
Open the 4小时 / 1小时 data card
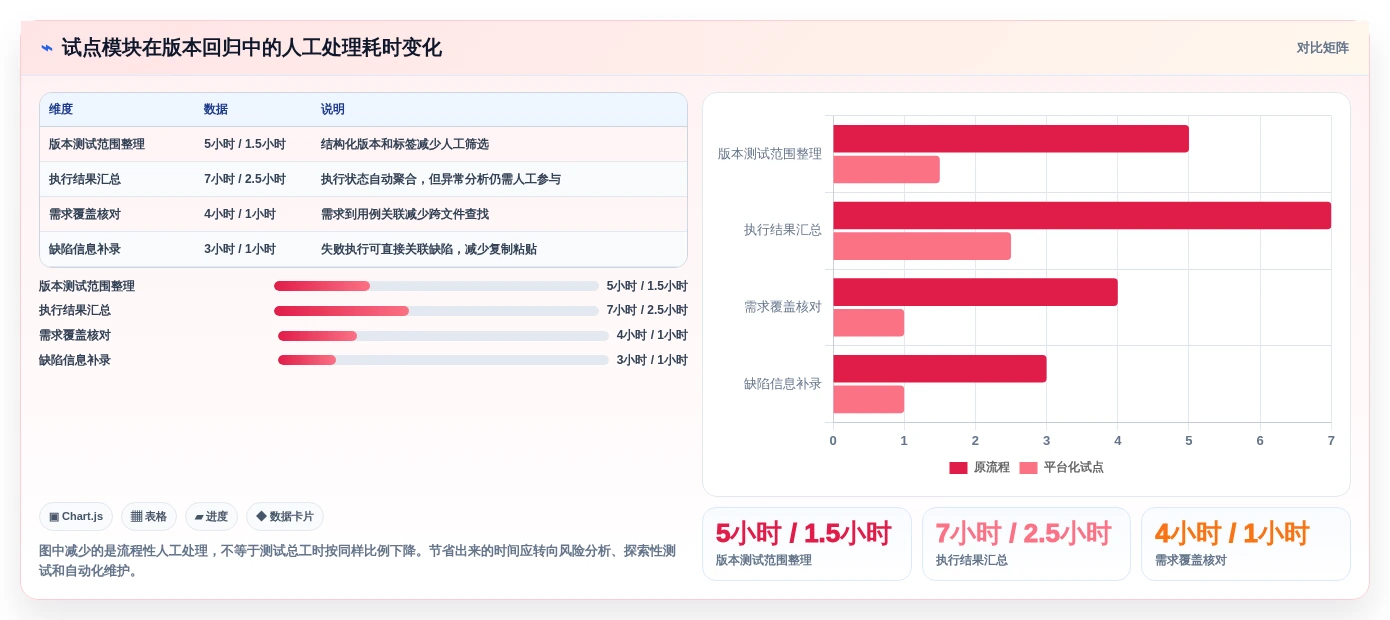pyautogui.click(x=1246, y=544)
